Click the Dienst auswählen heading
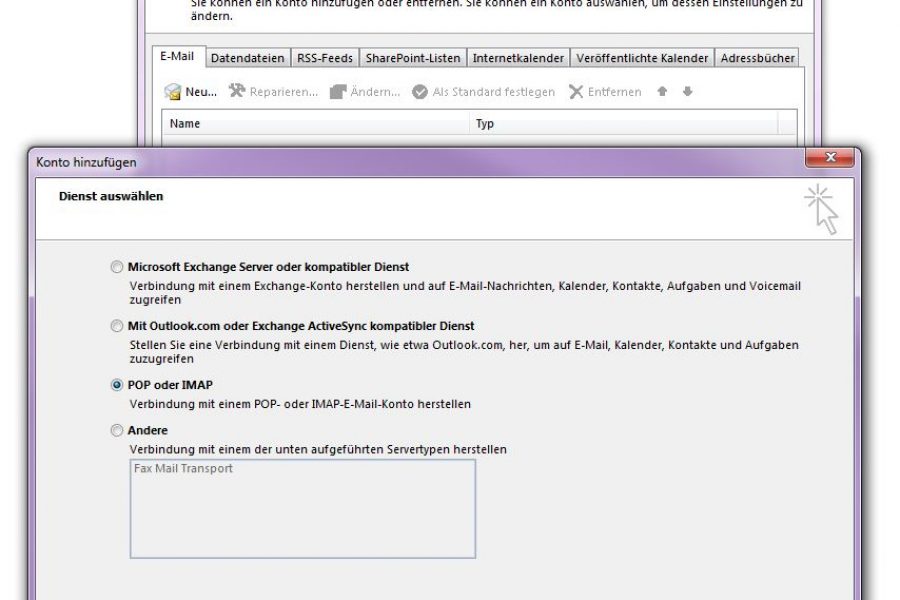900x600 pixels. click(111, 196)
